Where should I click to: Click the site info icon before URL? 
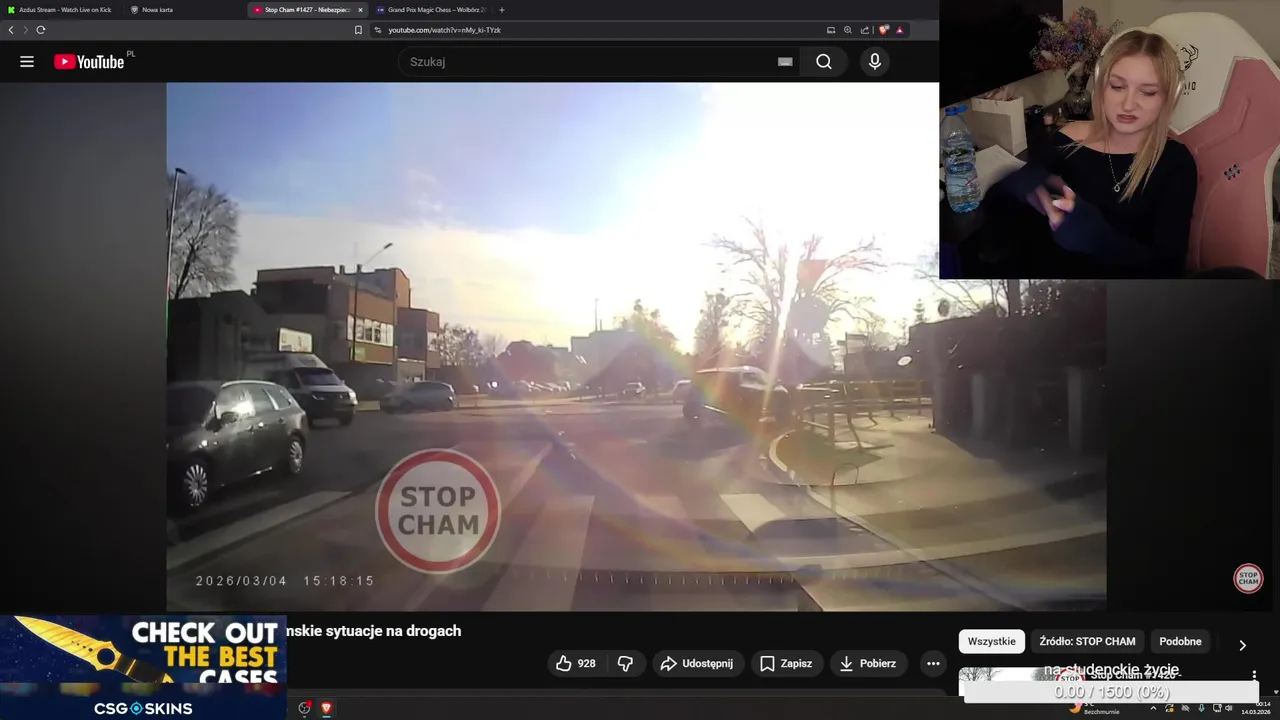coord(378,30)
